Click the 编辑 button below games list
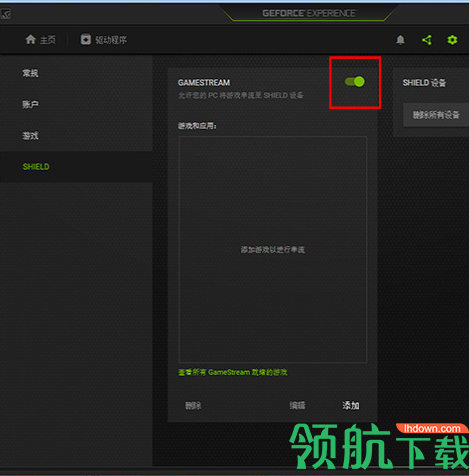The image size is (469, 476). point(297,406)
